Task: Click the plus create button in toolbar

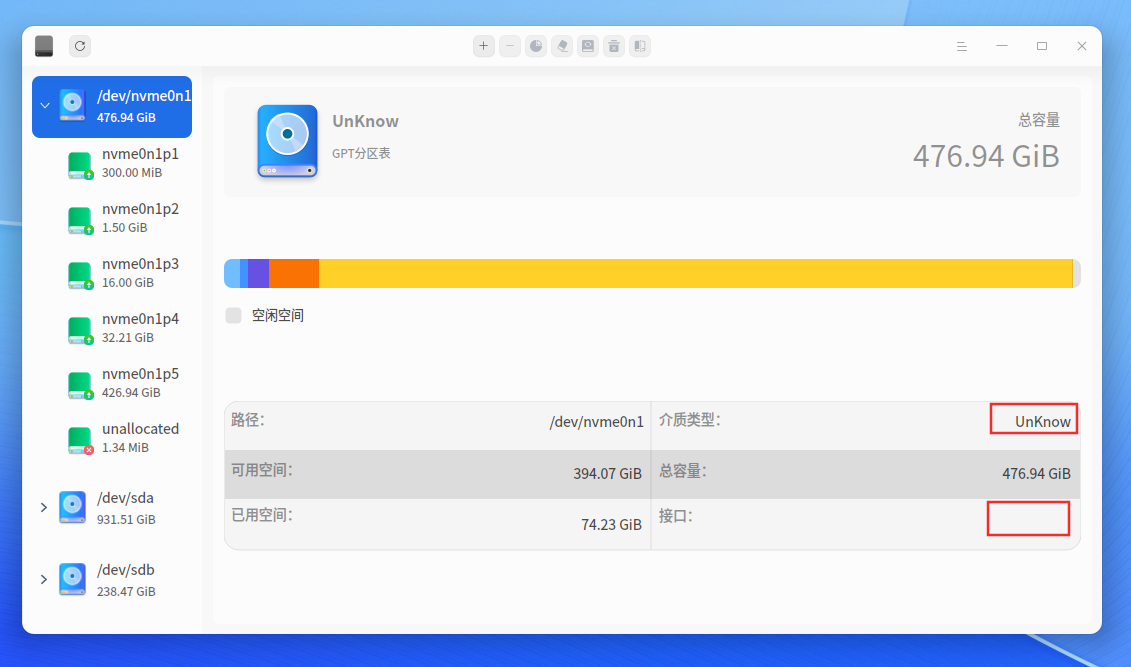Action: (483, 46)
